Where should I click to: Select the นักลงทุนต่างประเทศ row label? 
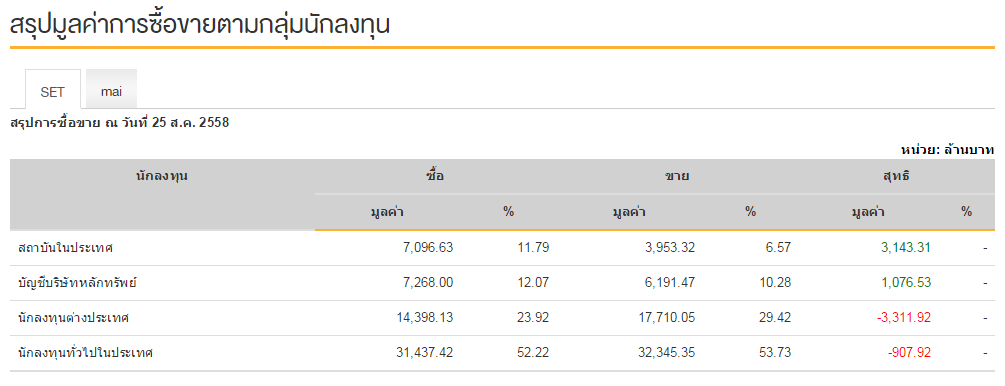point(74,317)
